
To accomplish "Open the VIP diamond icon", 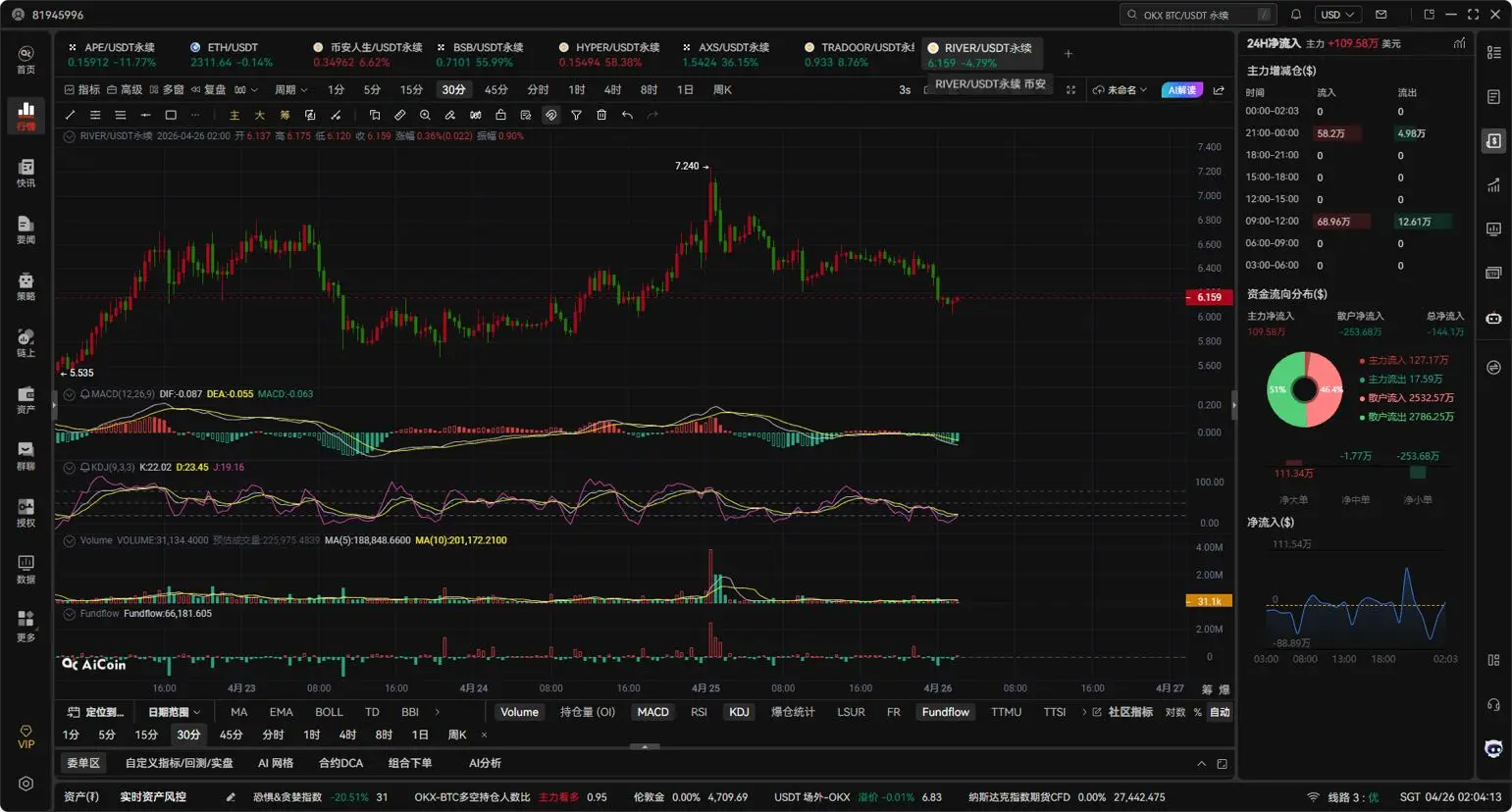I will [x=26, y=737].
